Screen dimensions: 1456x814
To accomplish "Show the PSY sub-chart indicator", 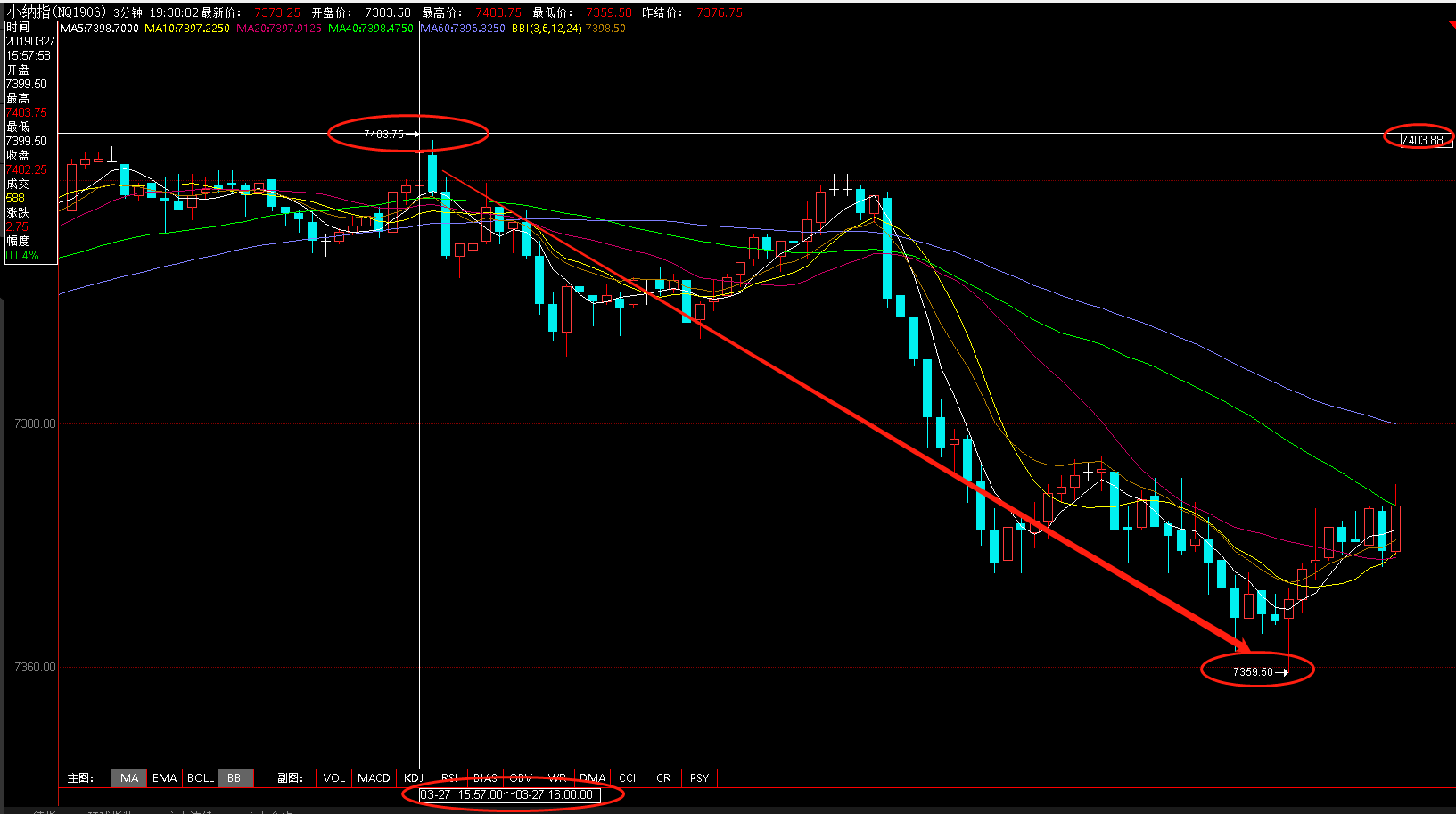I will pyautogui.click(x=700, y=778).
